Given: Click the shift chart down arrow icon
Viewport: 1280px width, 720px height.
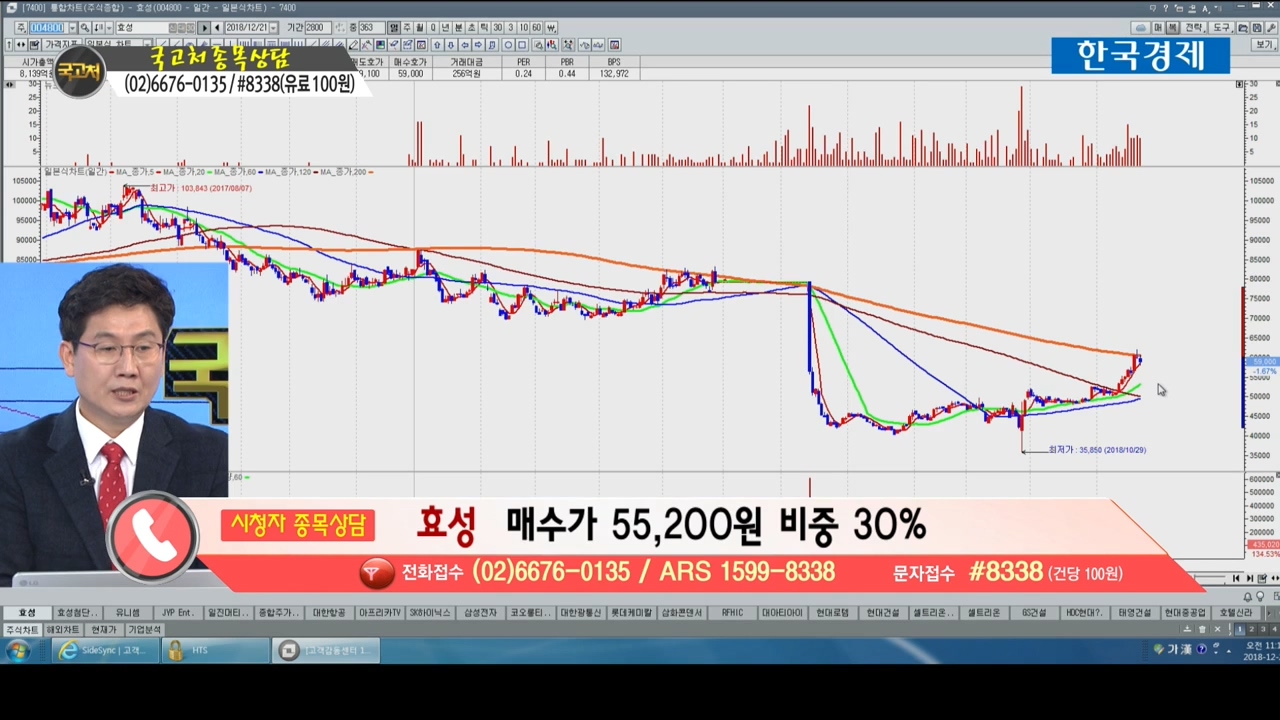Looking at the screenshot, I should (x=450, y=45).
